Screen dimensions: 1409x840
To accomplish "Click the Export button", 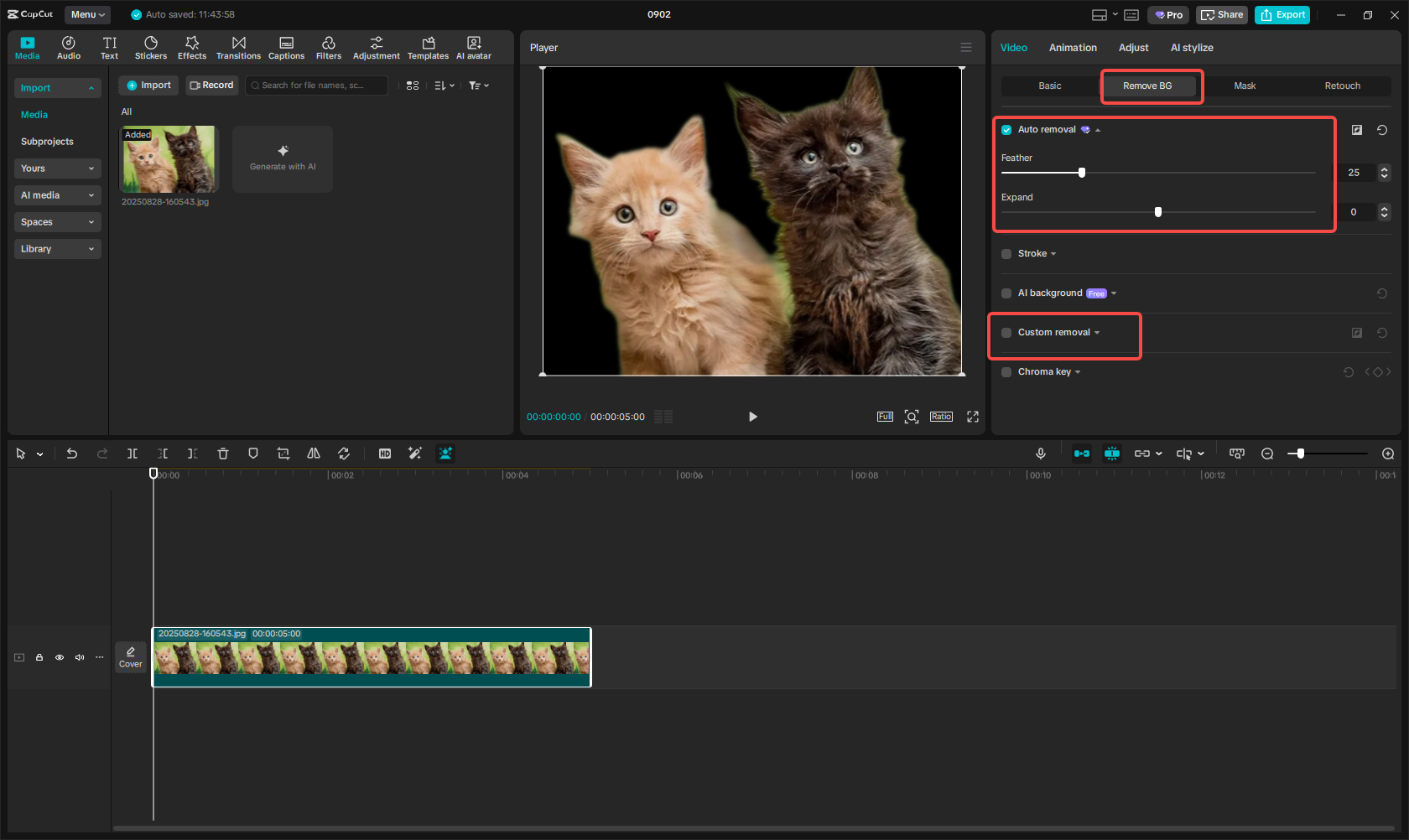I will coord(1282,14).
